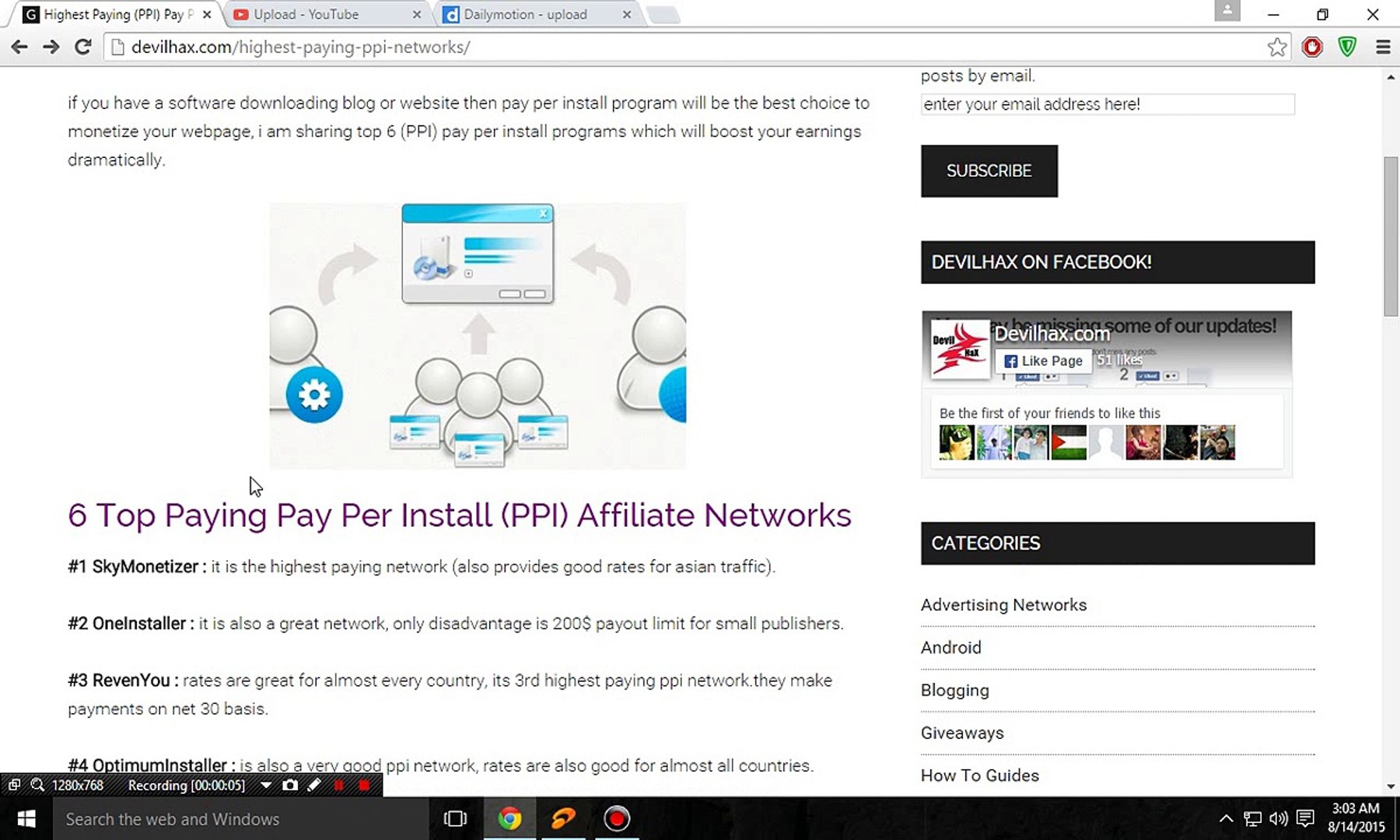Click the scrollbar up arrow
Screen dimensions: 1400x840
(1391, 77)
